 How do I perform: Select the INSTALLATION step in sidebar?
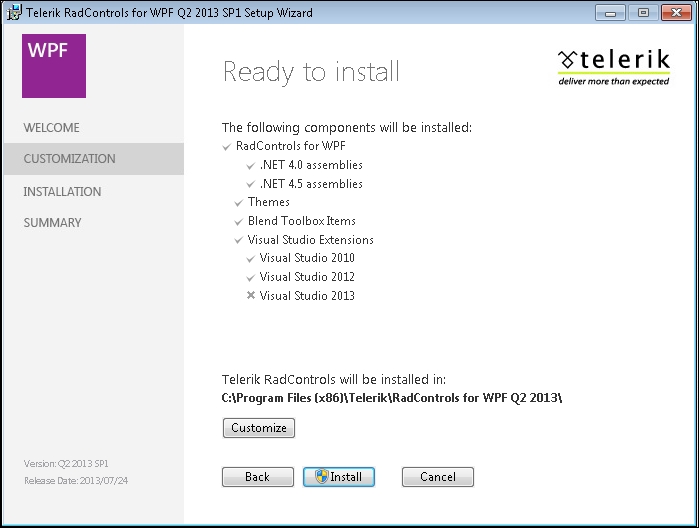coord(62,192)
